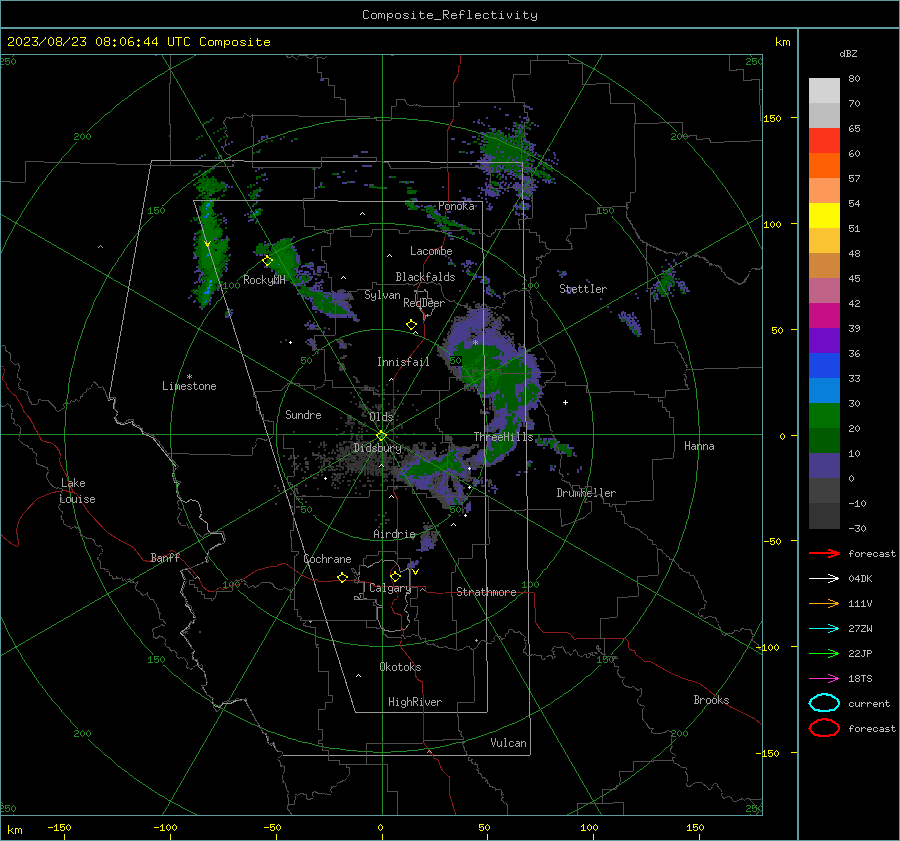
Task: Click the yellow diamond marker above Calgary label
Action: [x=395, y=576]
